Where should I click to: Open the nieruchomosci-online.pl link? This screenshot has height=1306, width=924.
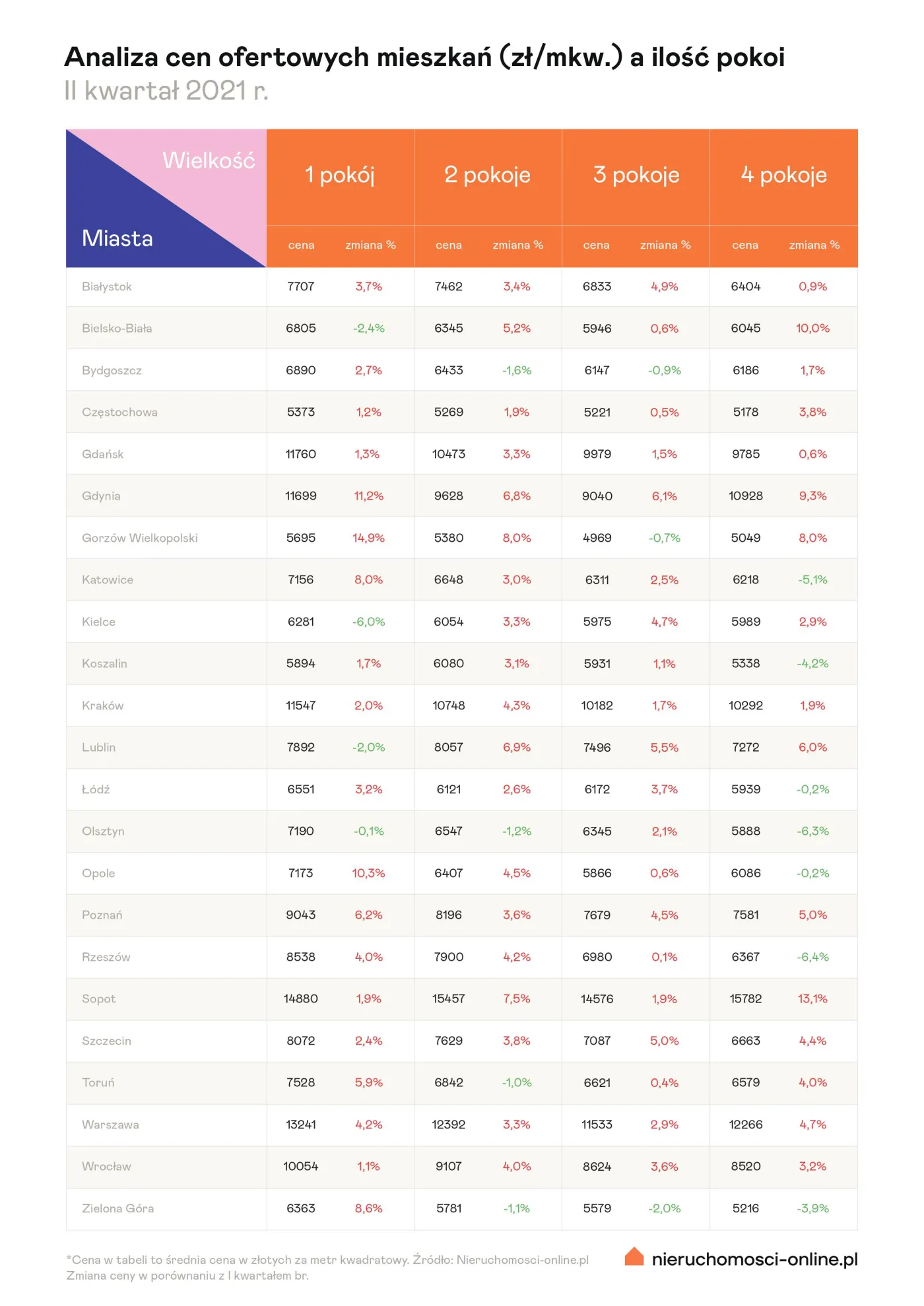pos(754,1259)
